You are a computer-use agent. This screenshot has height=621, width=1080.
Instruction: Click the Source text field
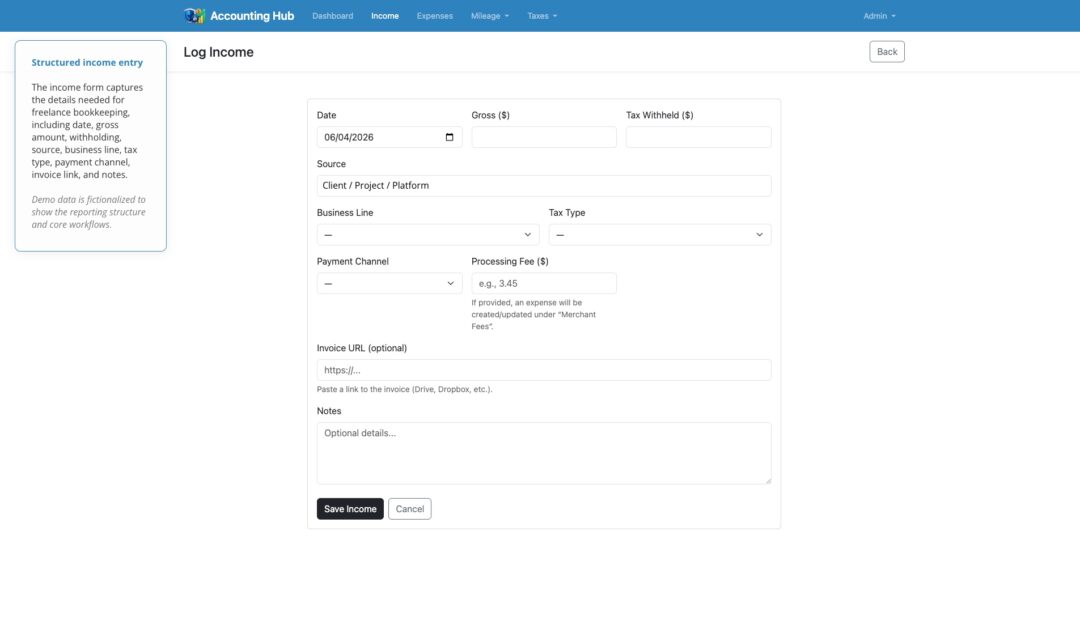544,186
